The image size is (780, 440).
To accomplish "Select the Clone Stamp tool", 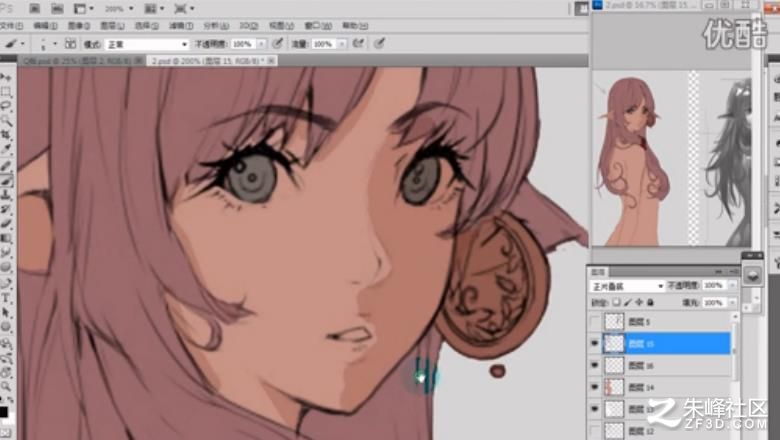I will tap(6, 194).
